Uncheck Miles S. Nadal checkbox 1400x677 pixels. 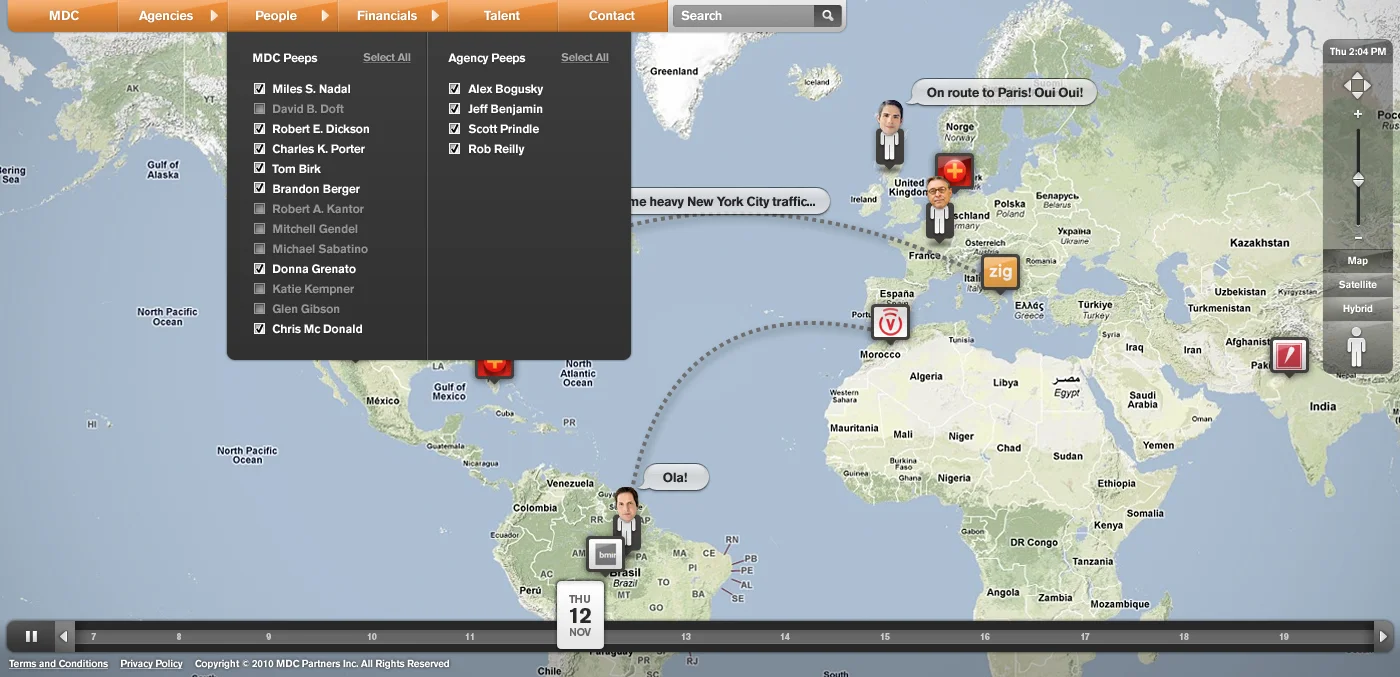260,89
